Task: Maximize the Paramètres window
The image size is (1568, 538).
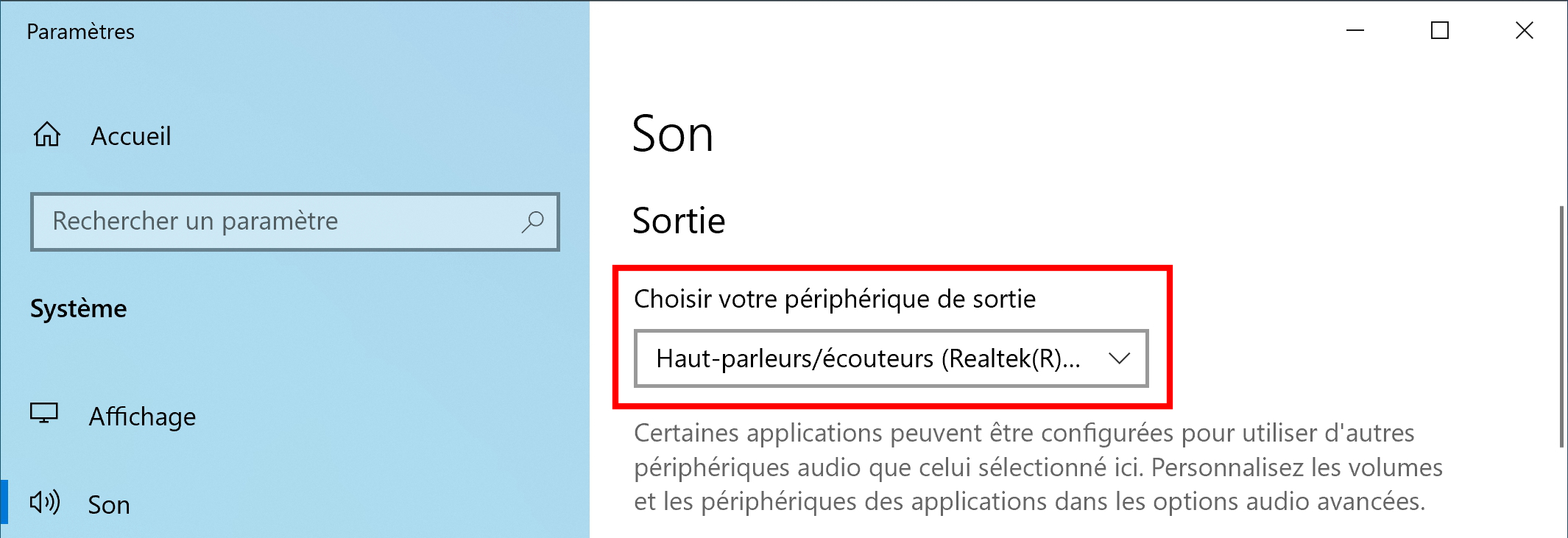Action: pos(1440,30)
